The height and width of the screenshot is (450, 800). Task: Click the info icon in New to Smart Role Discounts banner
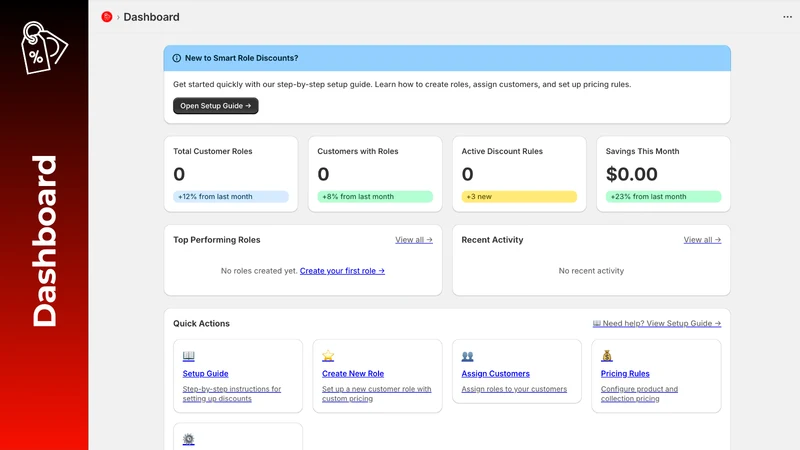coord(177,58)
